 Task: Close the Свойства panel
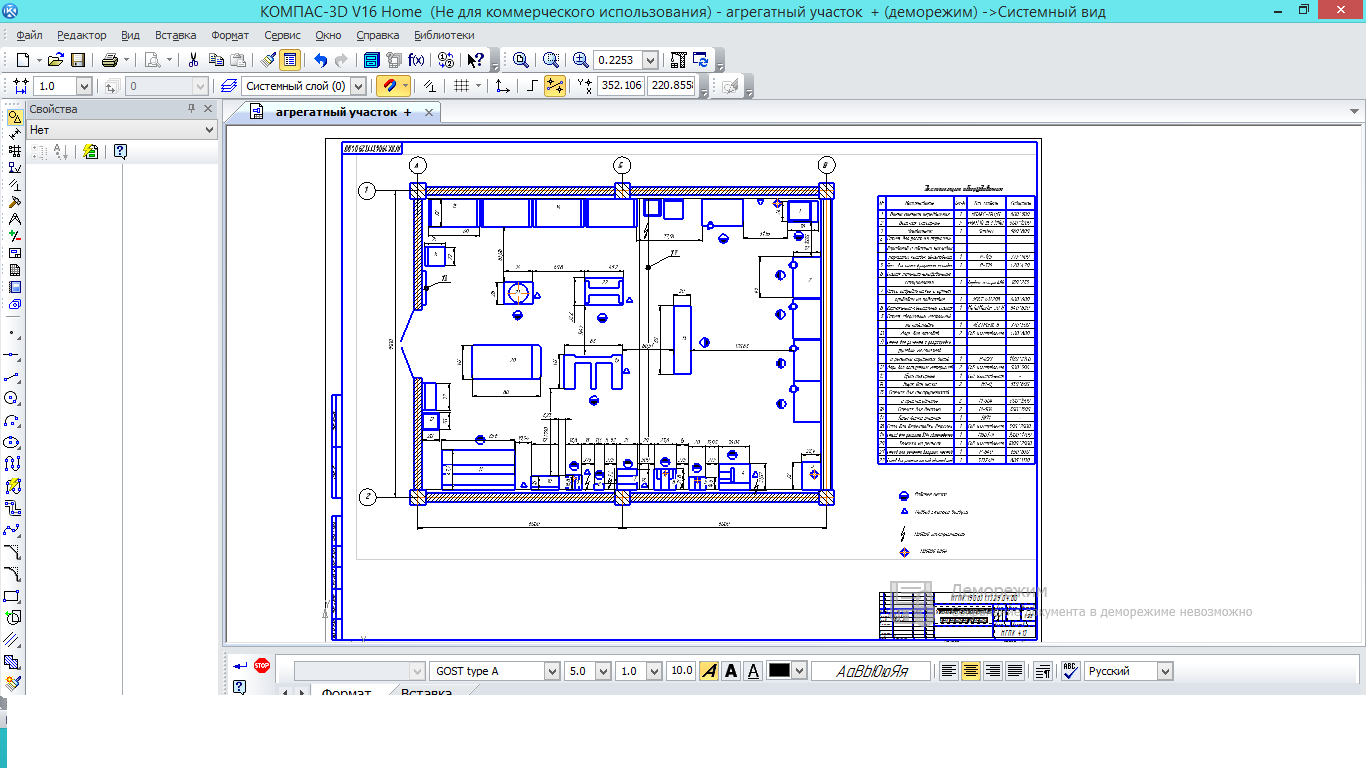pyautogui.click(x=208, y=109)
